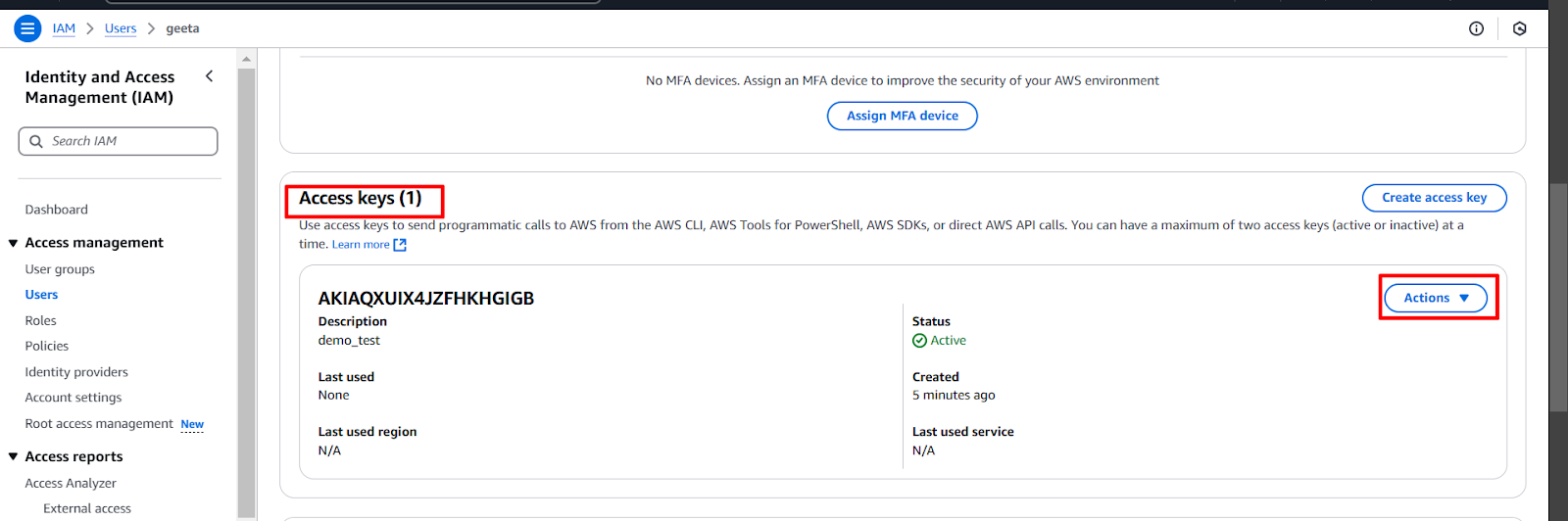Open the hamburger navigation menu icon
This screenshot has height=521, width=1568.
click(x=27, y=28)
